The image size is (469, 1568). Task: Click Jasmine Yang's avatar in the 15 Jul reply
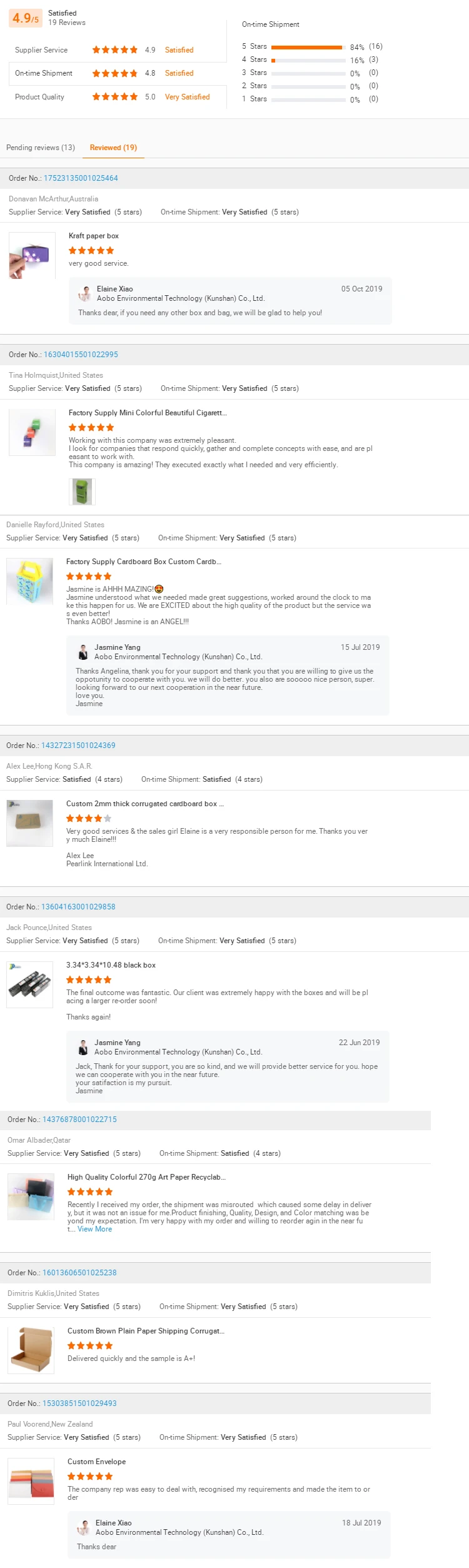click(83, 652)
